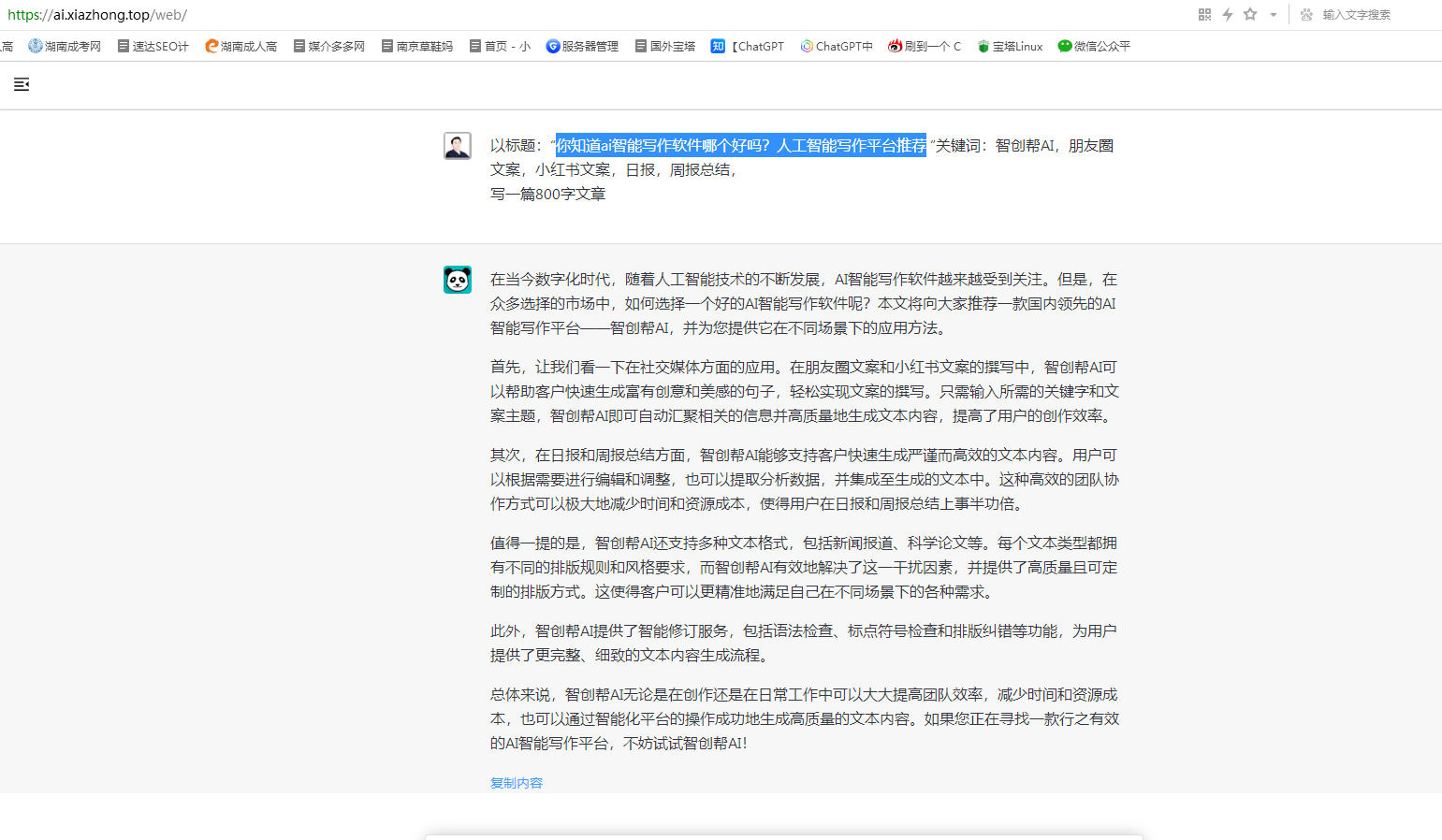1442x840 pixels.
Task: Open the 微信公众平 bookmark
Action: (x=1094, y=46)
